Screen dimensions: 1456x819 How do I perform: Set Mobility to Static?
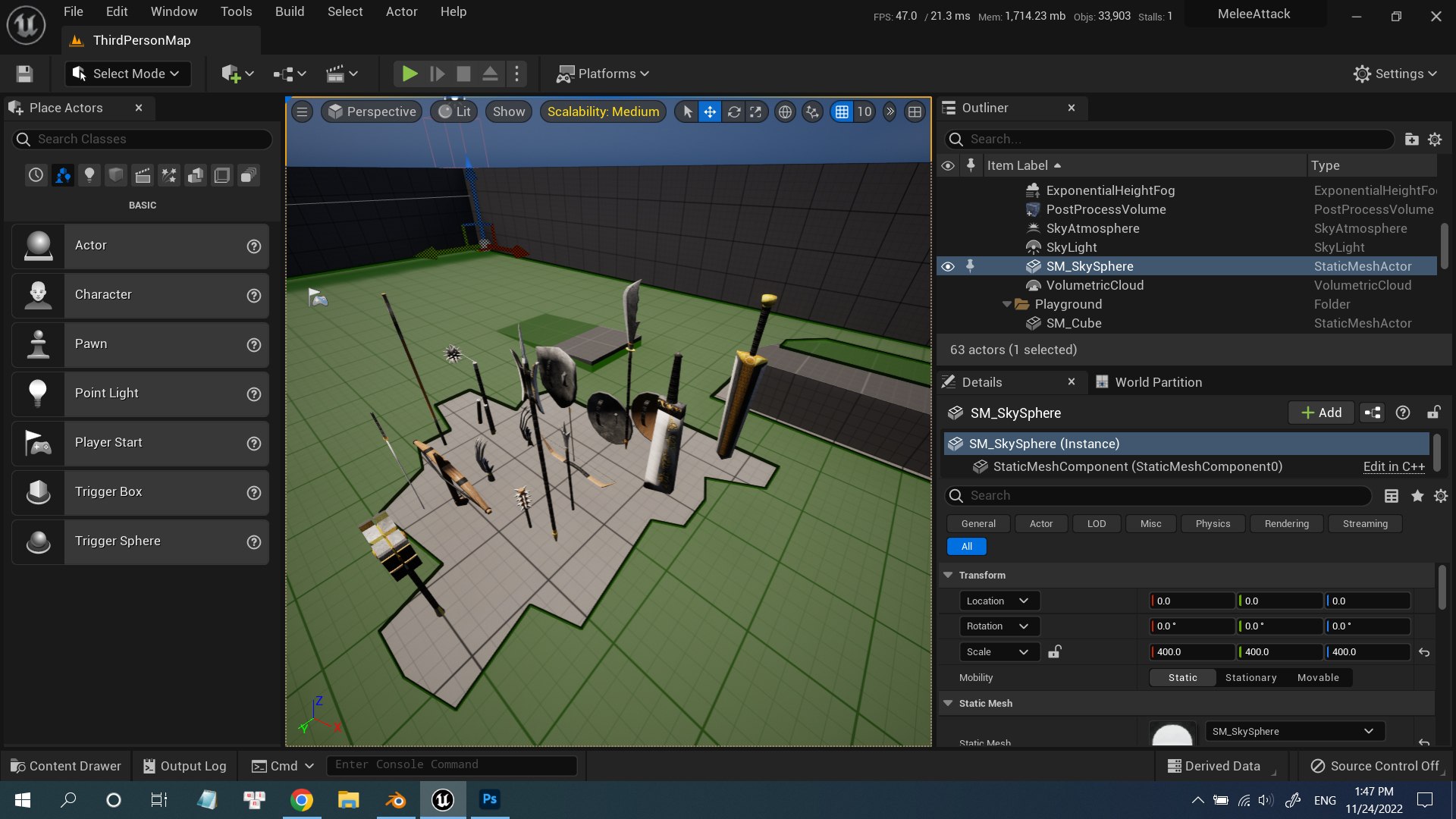[1182, 678]
